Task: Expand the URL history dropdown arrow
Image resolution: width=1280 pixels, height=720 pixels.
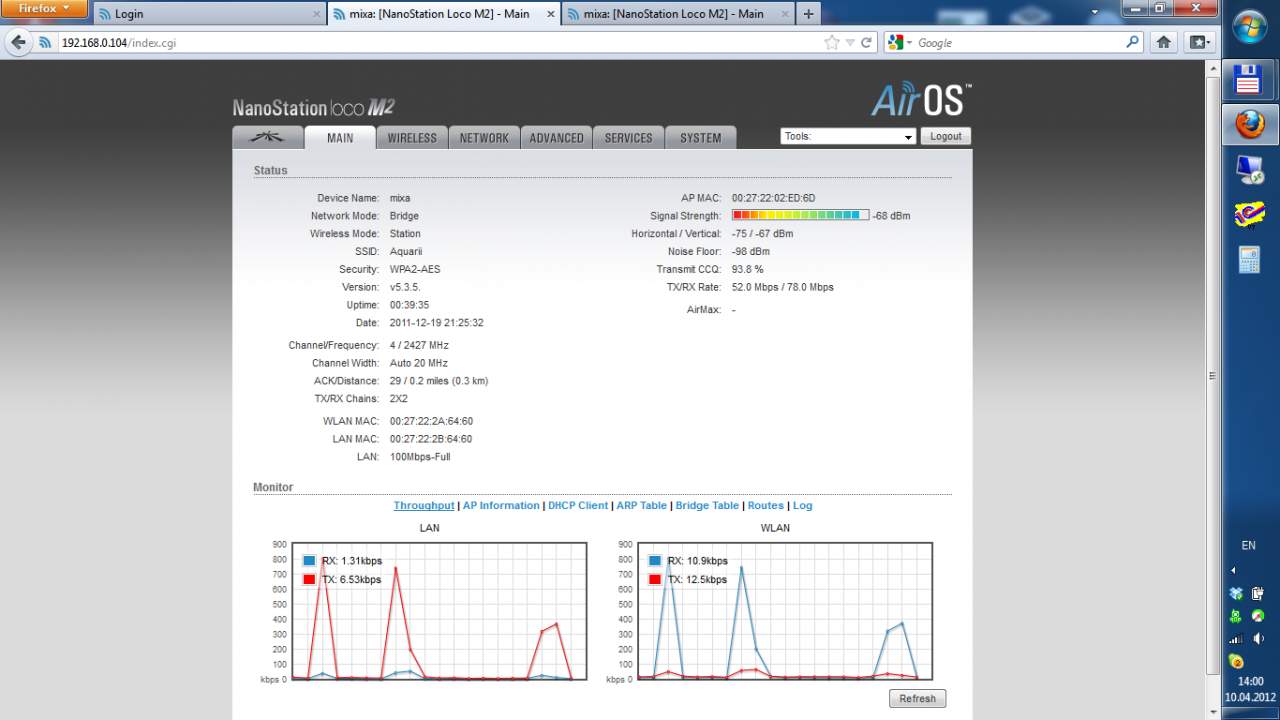Action: tap(850, 43)
